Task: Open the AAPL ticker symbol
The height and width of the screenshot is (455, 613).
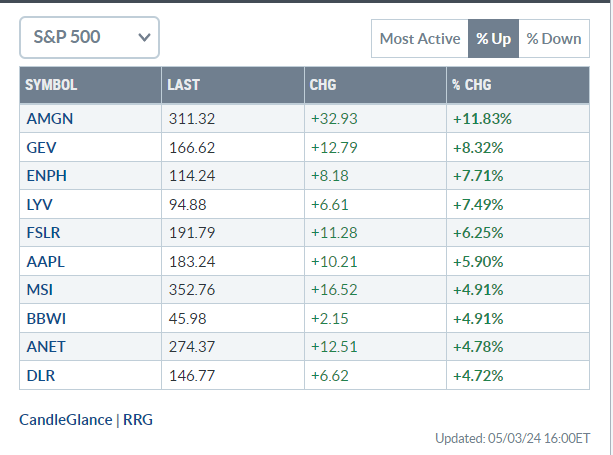Action: (47, 262)
